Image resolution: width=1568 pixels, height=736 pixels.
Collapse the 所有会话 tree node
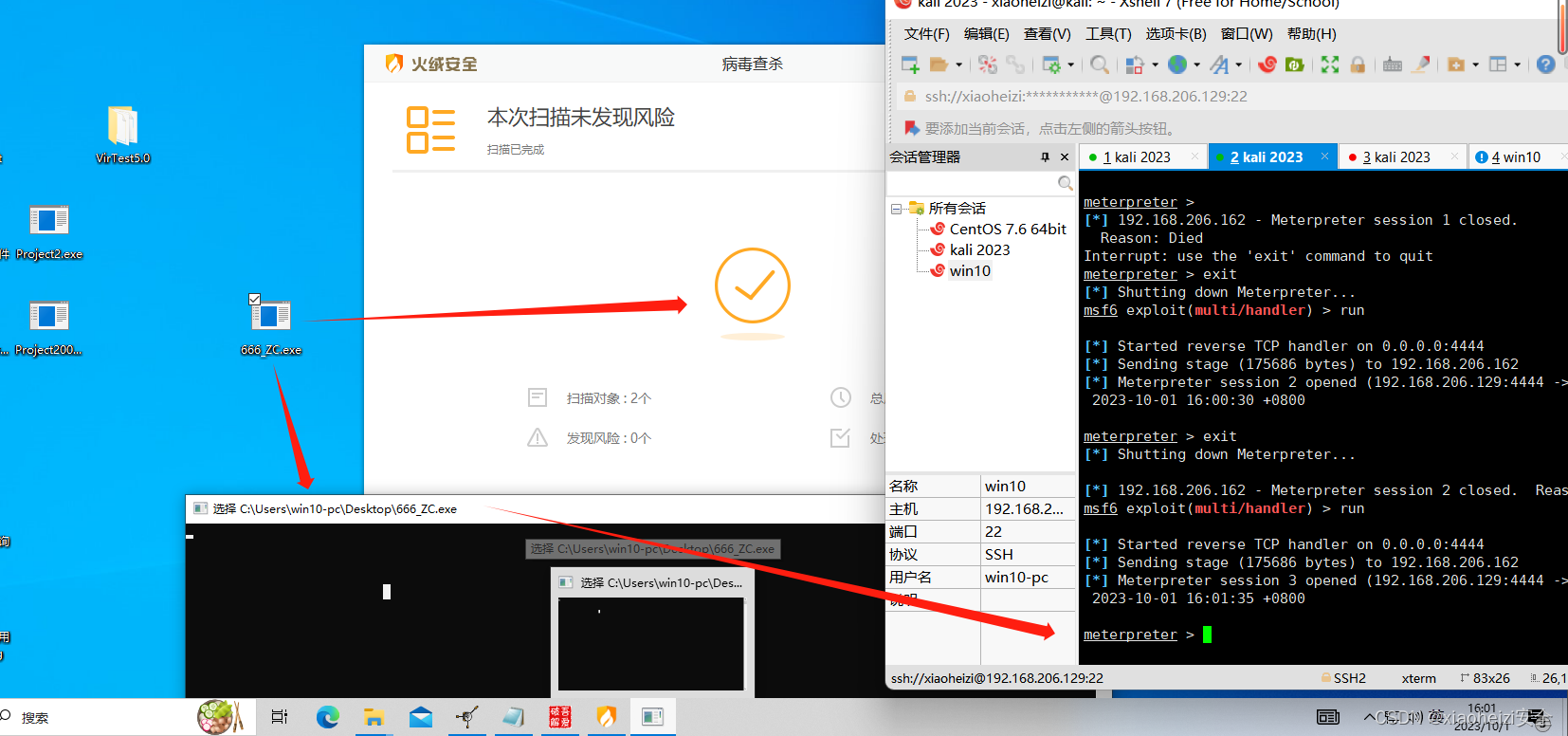click(x=896, y=209)
